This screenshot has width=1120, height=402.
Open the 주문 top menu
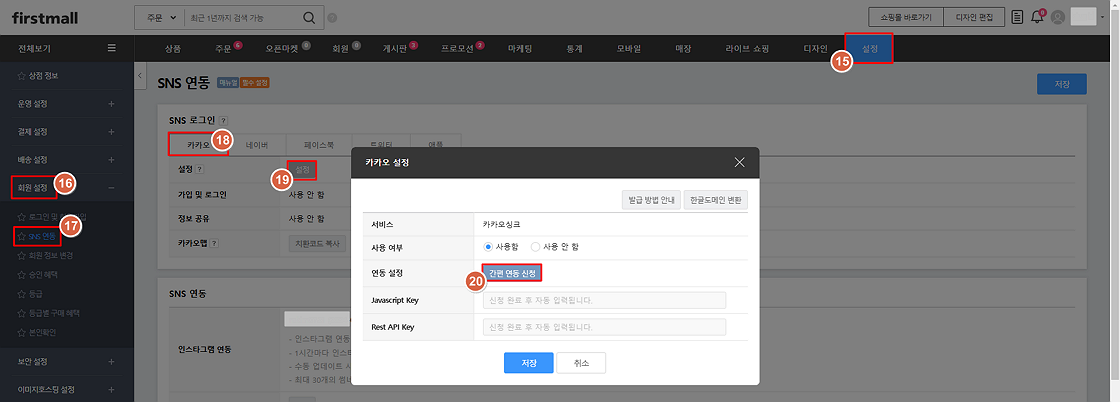point(224,49)
